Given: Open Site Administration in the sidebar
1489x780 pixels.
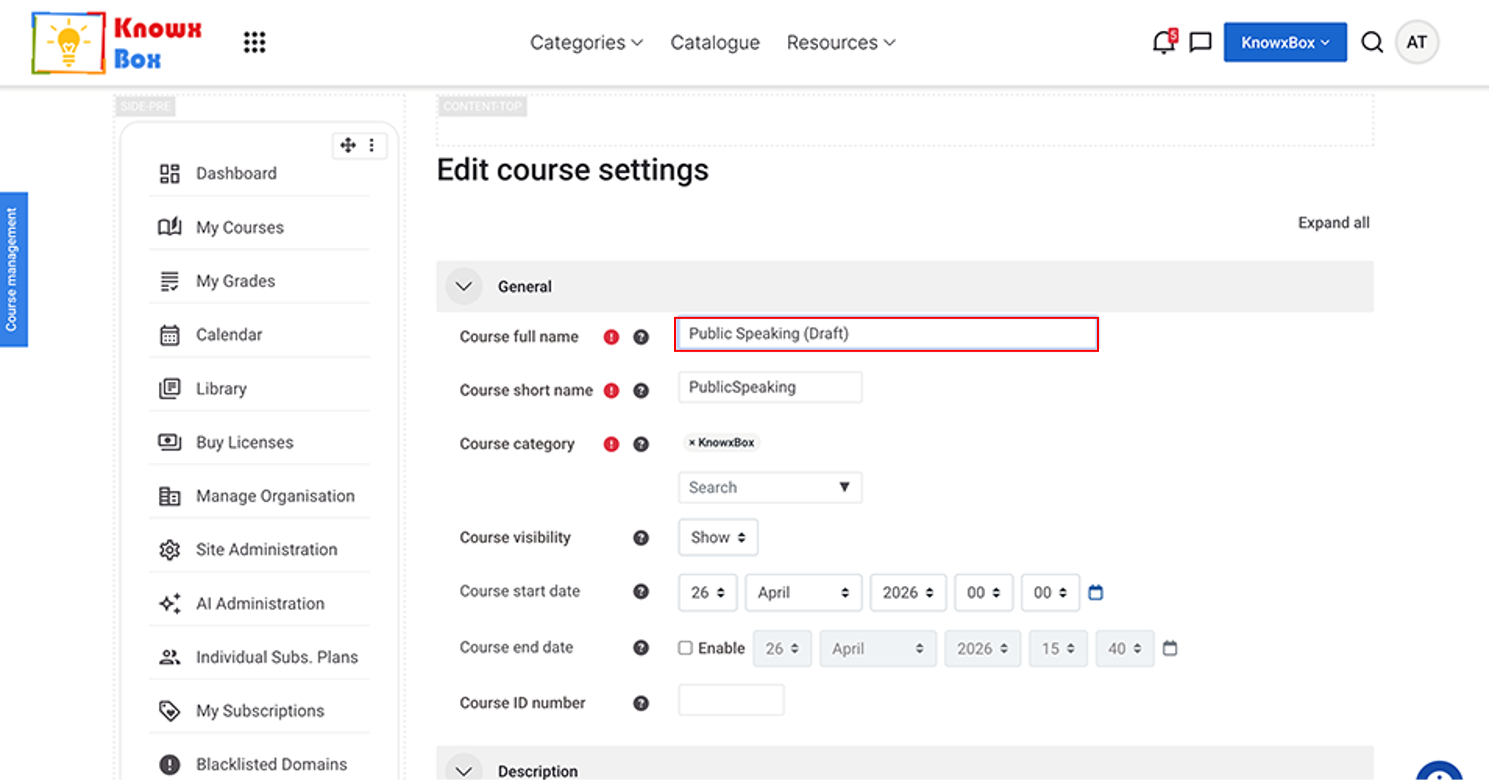Looking at the screenshot, I should pyautogui.click(x=267, y=550).
